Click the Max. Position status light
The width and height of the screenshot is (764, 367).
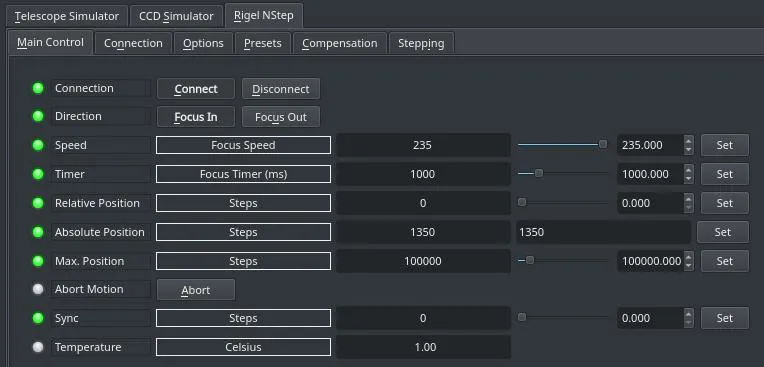[x=38, y=261]
